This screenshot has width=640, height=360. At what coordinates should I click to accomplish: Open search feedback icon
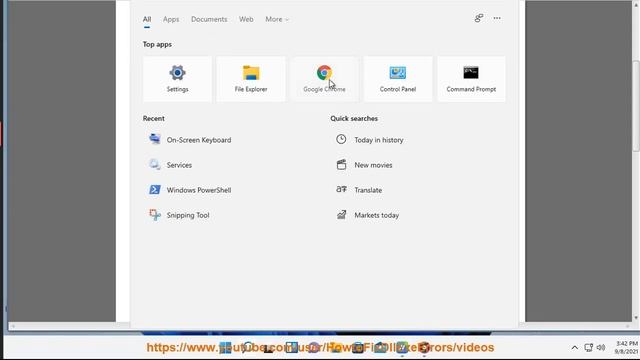coord(479,18)
